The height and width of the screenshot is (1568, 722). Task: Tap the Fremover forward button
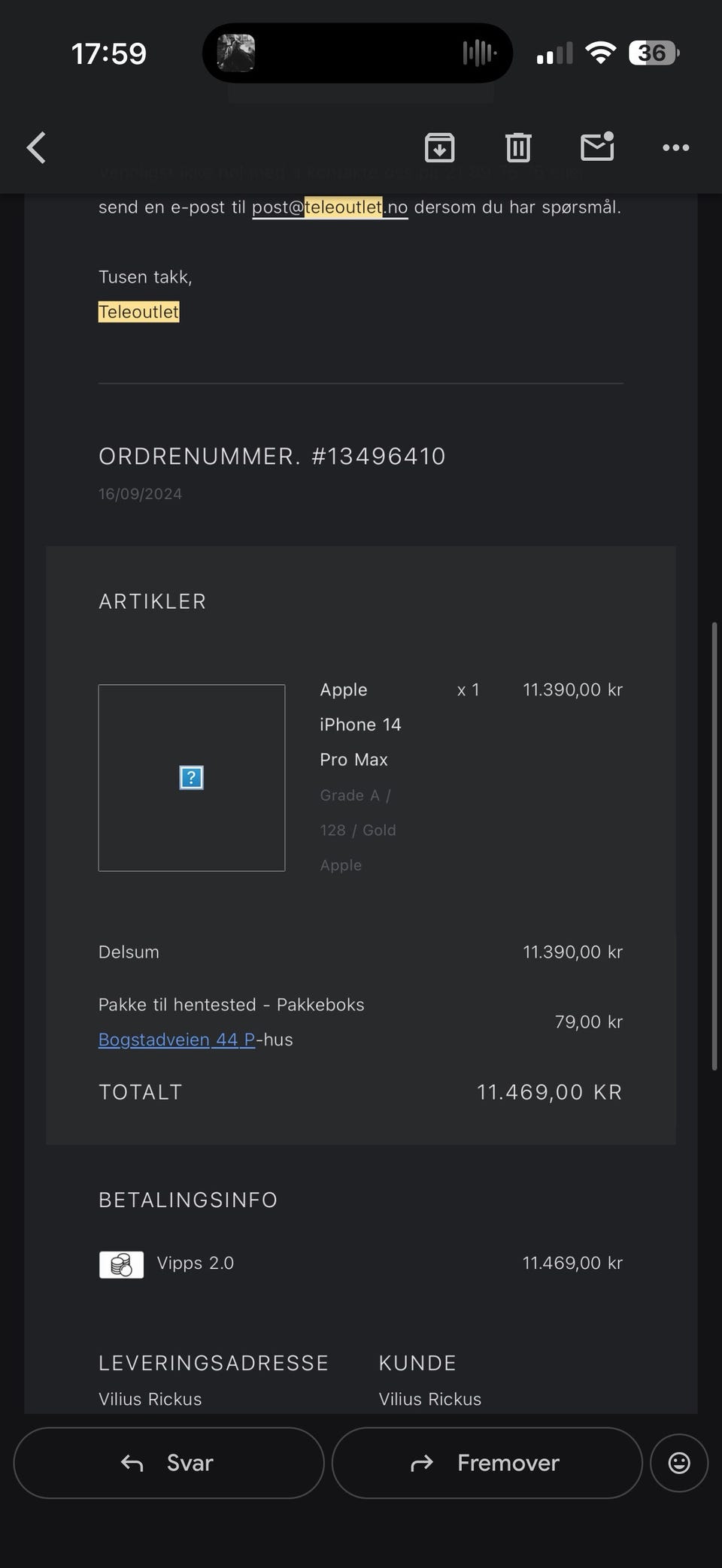(487, 1463)
